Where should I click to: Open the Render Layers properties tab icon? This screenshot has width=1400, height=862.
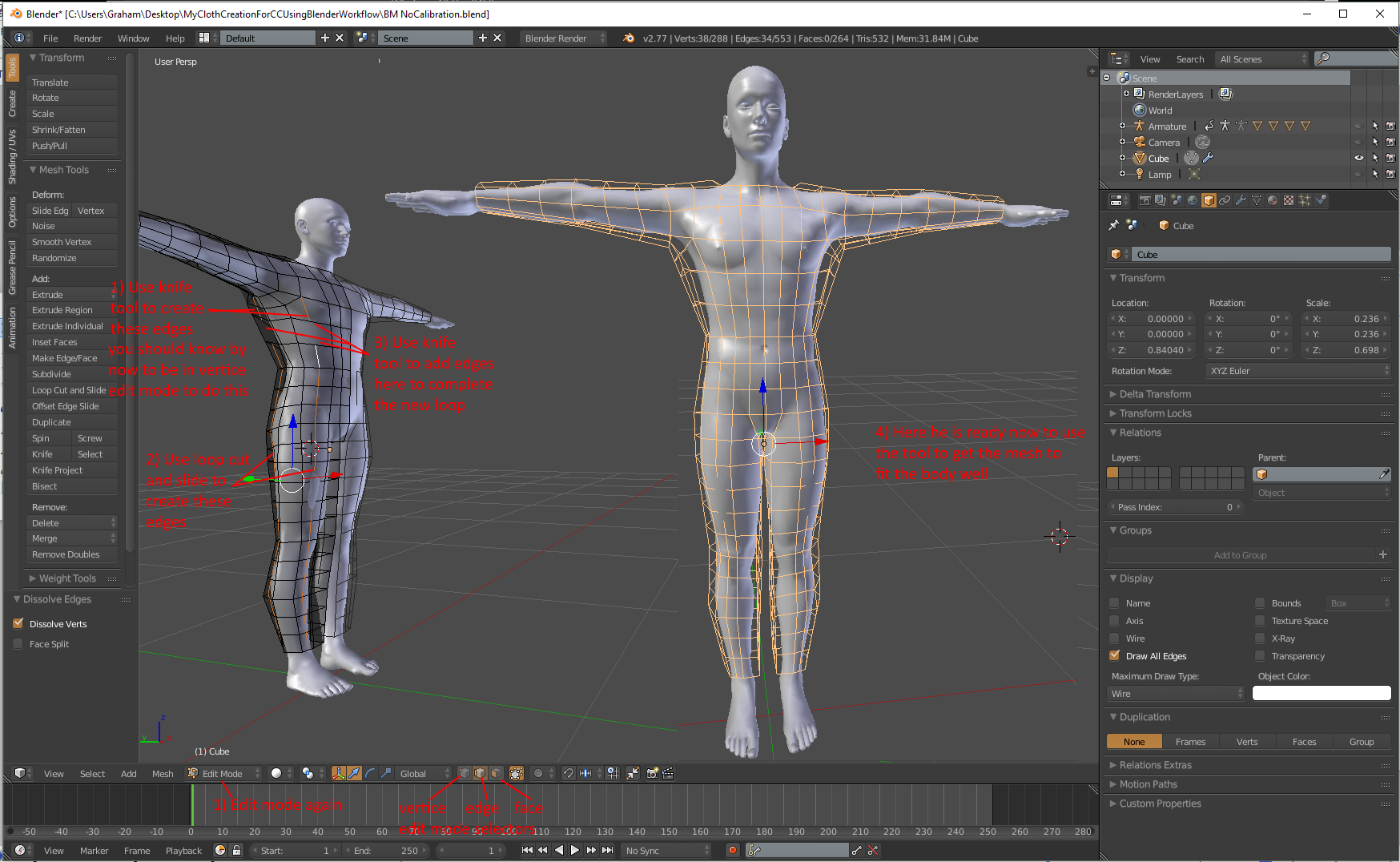coord(1161,200)
